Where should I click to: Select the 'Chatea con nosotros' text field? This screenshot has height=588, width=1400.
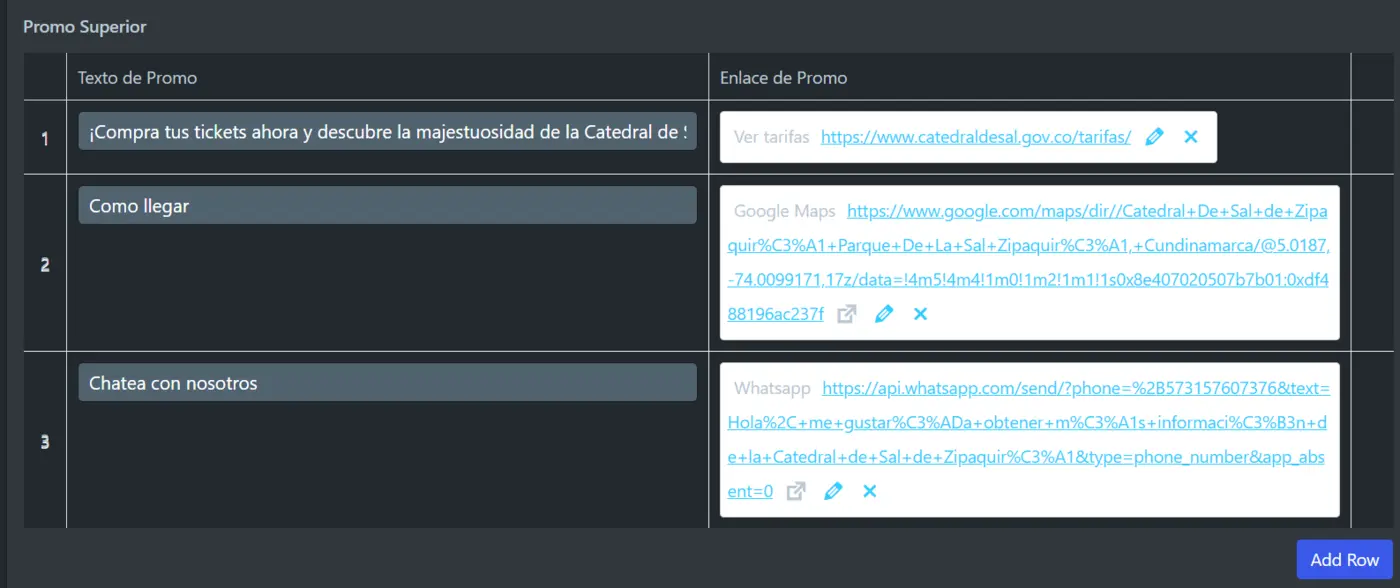click(387, 383)
